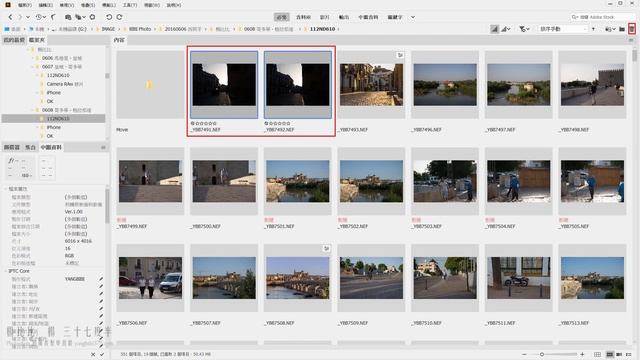The height and width of the screenshot is (360, 640).
Task: Switch to the Keywords workspace tab
Action: click(395, 17)
